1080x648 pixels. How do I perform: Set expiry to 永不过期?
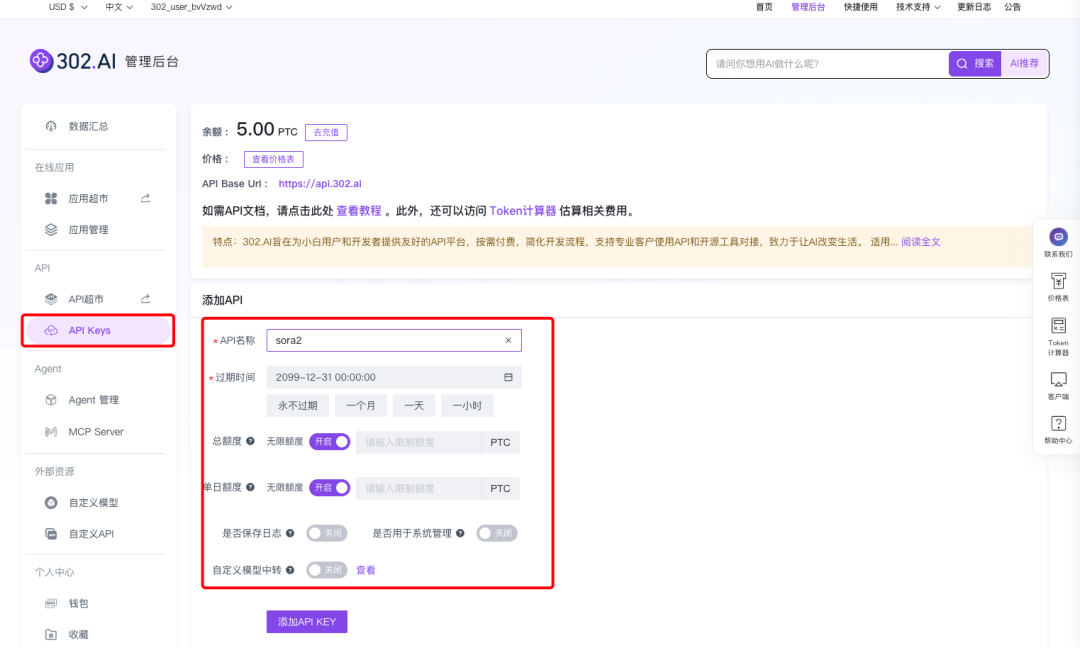click(x=298, y=406)
